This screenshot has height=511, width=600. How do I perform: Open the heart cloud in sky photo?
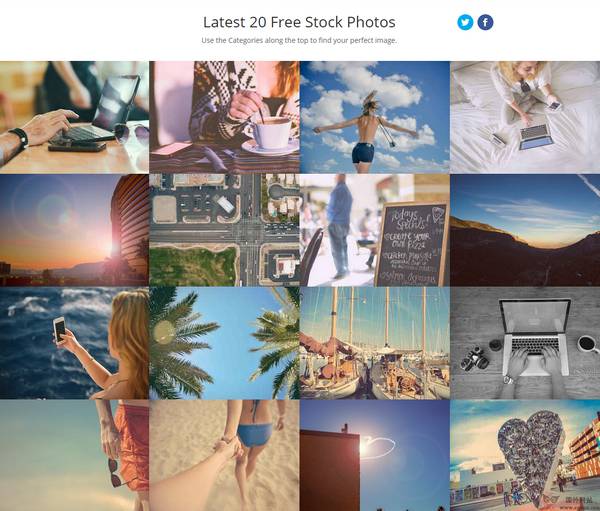tap(375, 455)
